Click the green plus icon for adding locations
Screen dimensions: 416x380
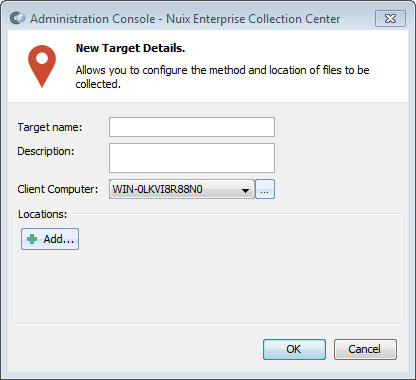point(32,239)
